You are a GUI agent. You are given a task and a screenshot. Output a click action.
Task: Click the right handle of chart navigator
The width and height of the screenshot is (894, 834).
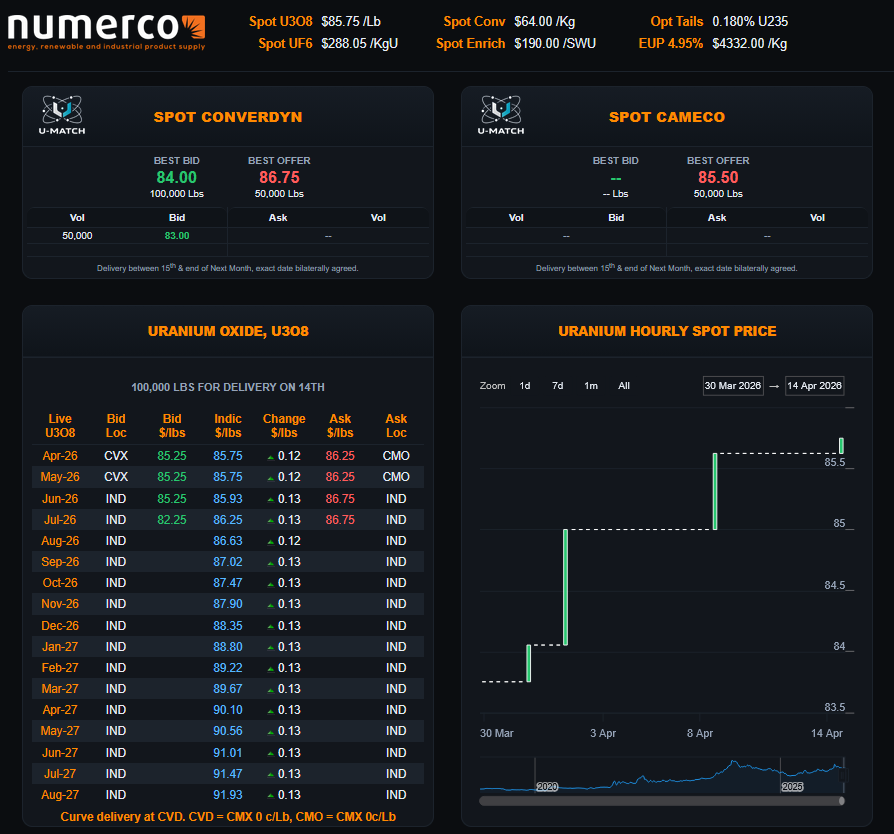point(843,775)
